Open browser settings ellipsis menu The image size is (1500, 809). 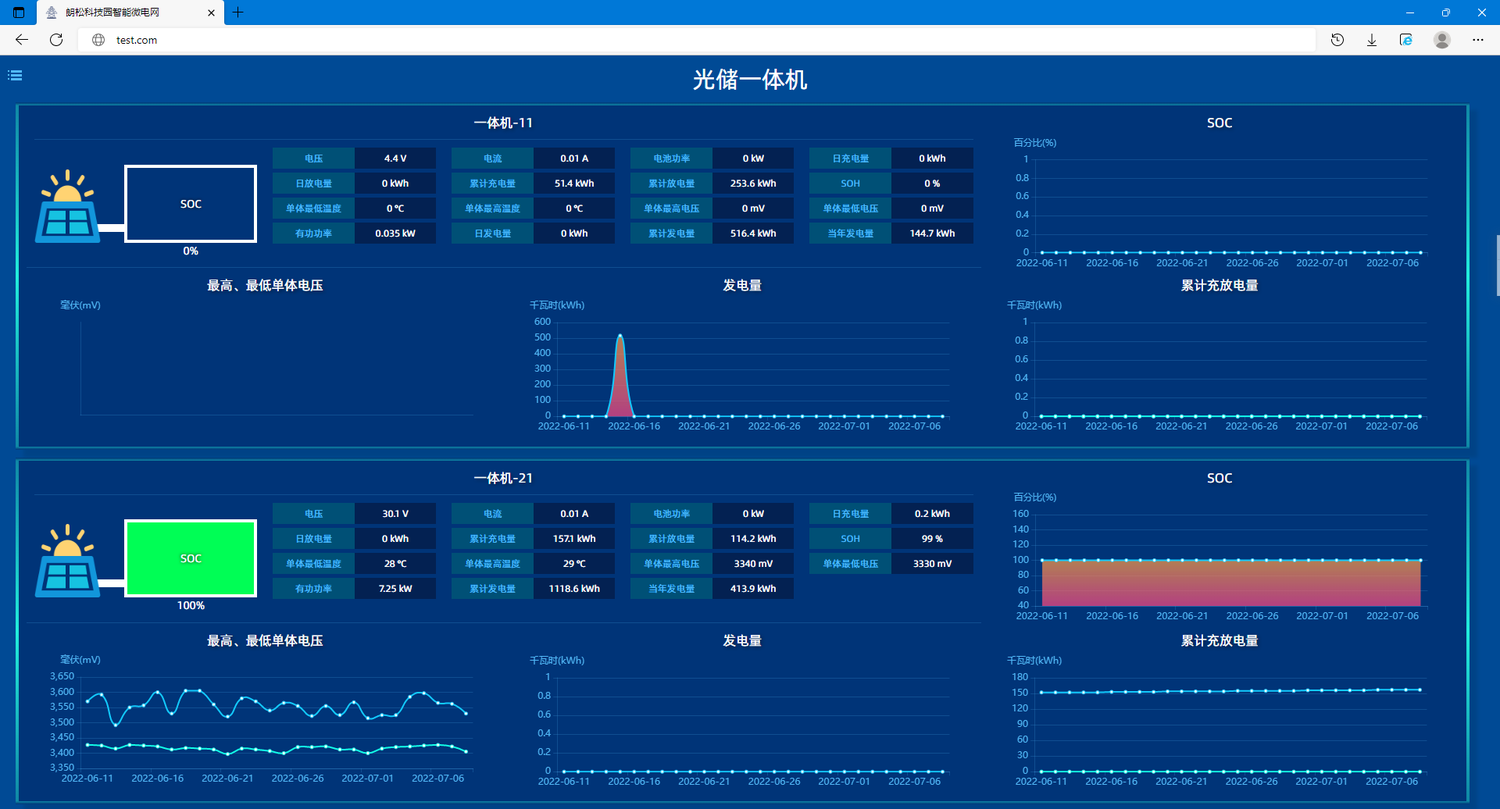tap(1478, 40)
